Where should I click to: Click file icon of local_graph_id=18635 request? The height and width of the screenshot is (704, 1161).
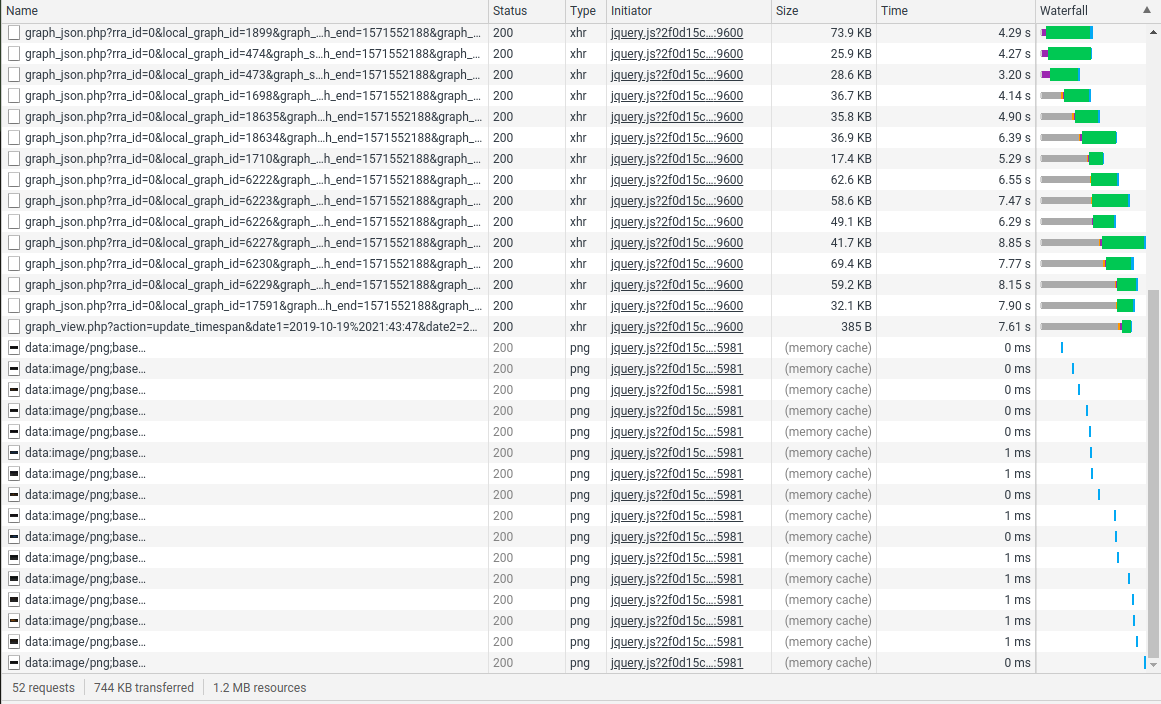13,116
